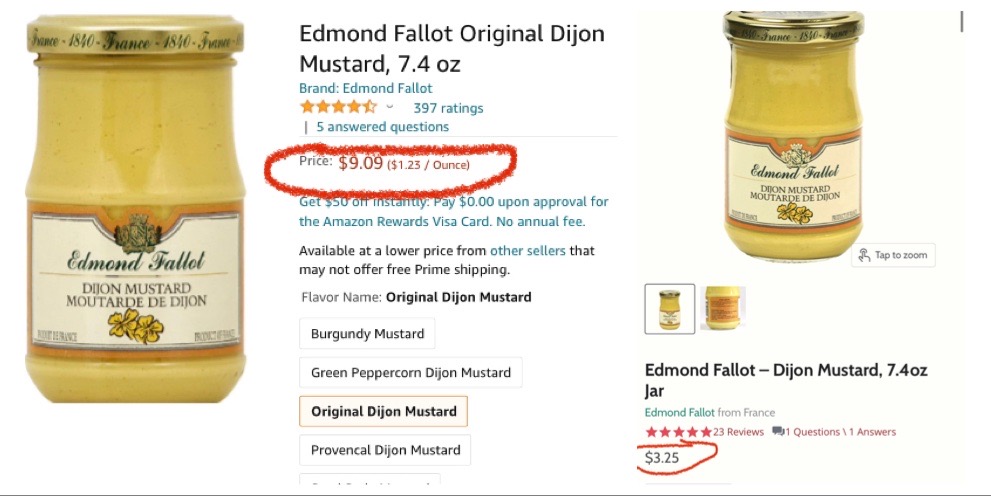Viewport: 991px width, 496px height.
Task: Open the 23 Reviews link
Action: click(x=738, y=432)
